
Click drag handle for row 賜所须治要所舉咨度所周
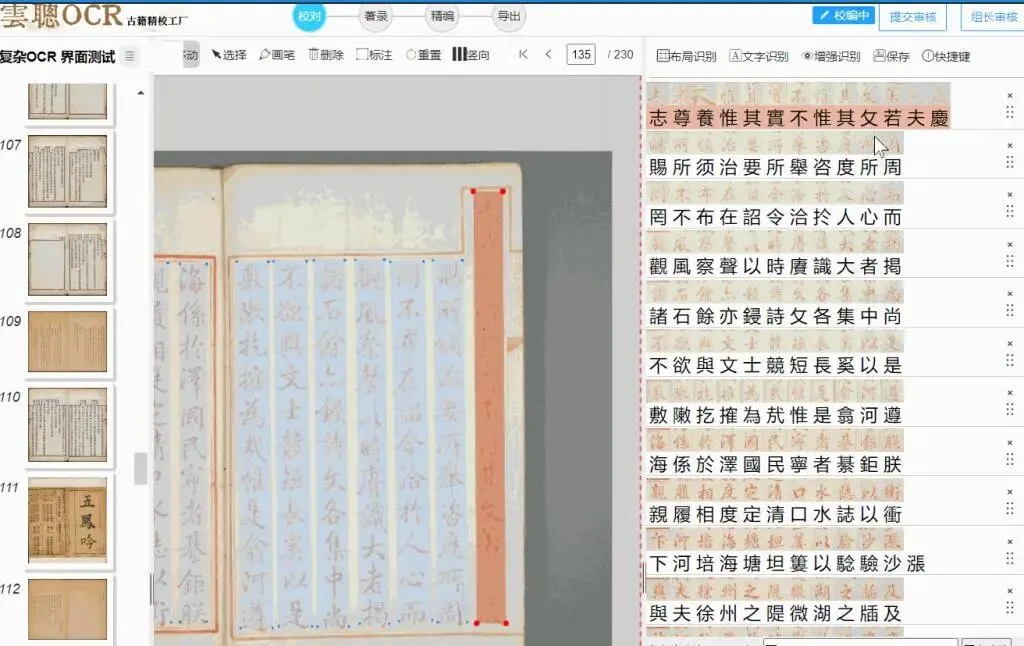pyautogui.click(x=1010, y=162)
